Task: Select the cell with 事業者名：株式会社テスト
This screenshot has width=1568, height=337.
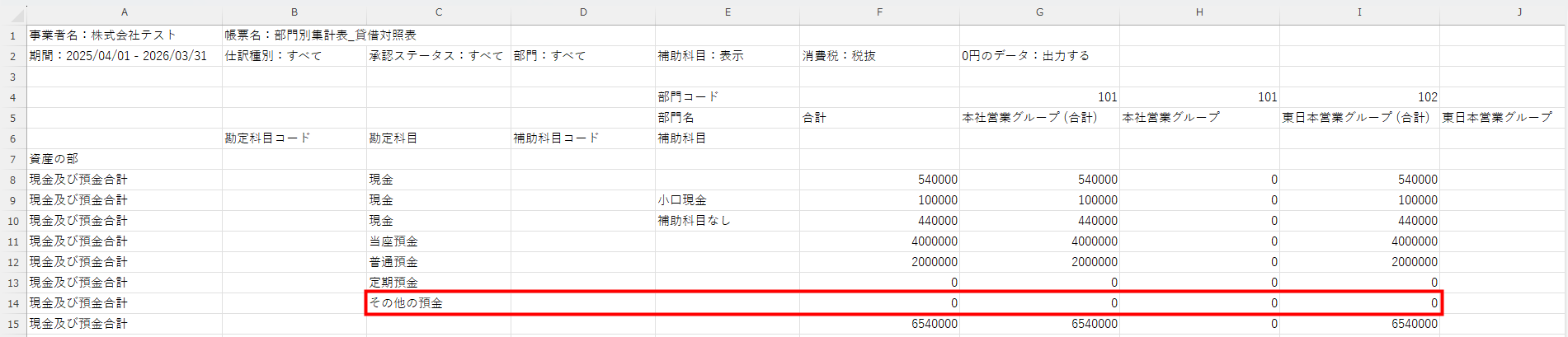Action: (x=103, y=35)
